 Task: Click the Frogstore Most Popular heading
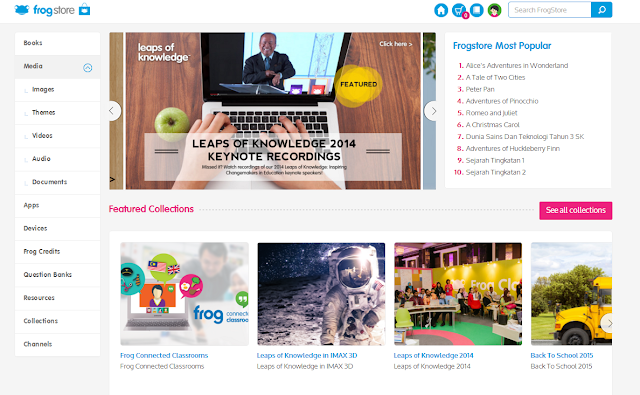coord(502,46)
